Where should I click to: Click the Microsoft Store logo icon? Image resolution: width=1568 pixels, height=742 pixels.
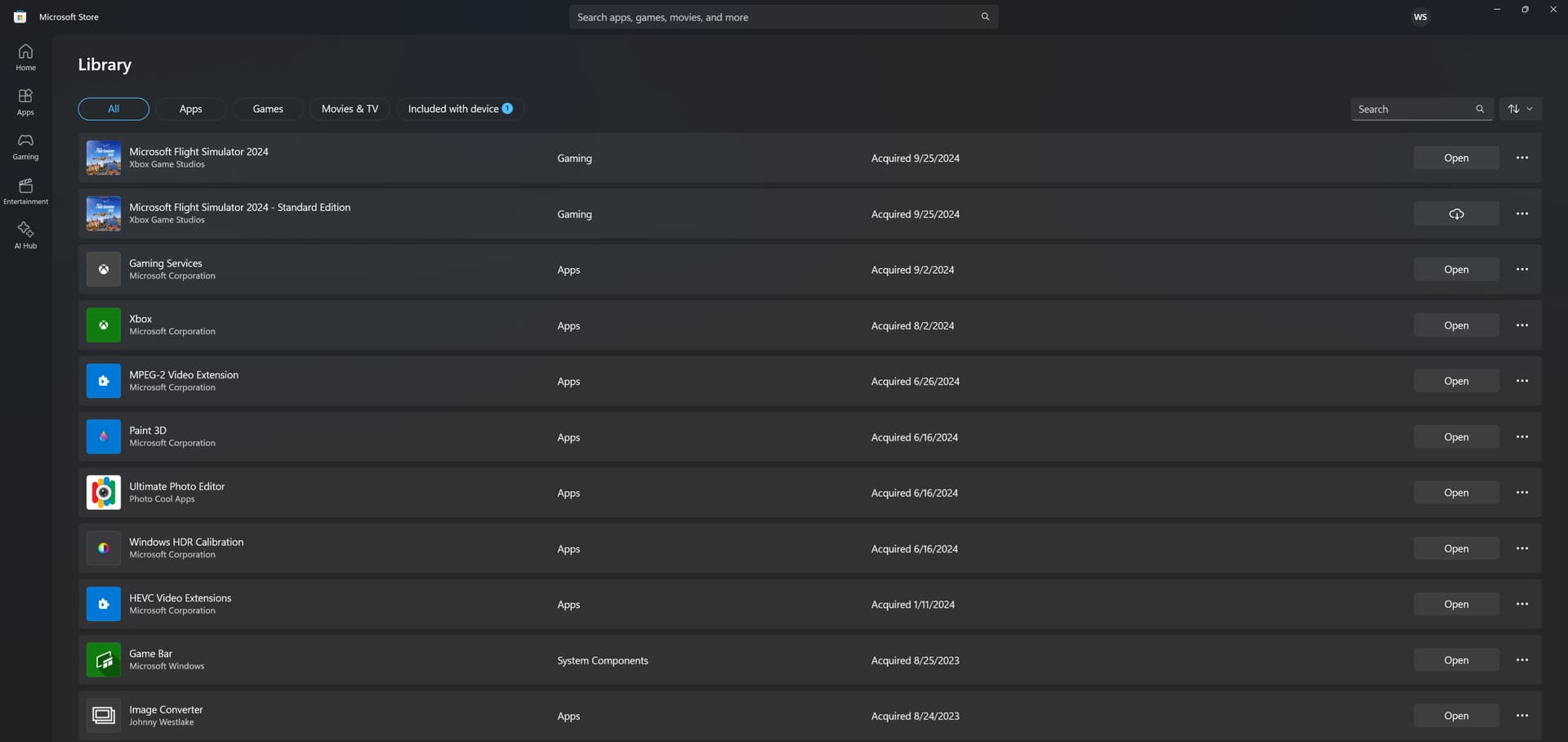20,16
